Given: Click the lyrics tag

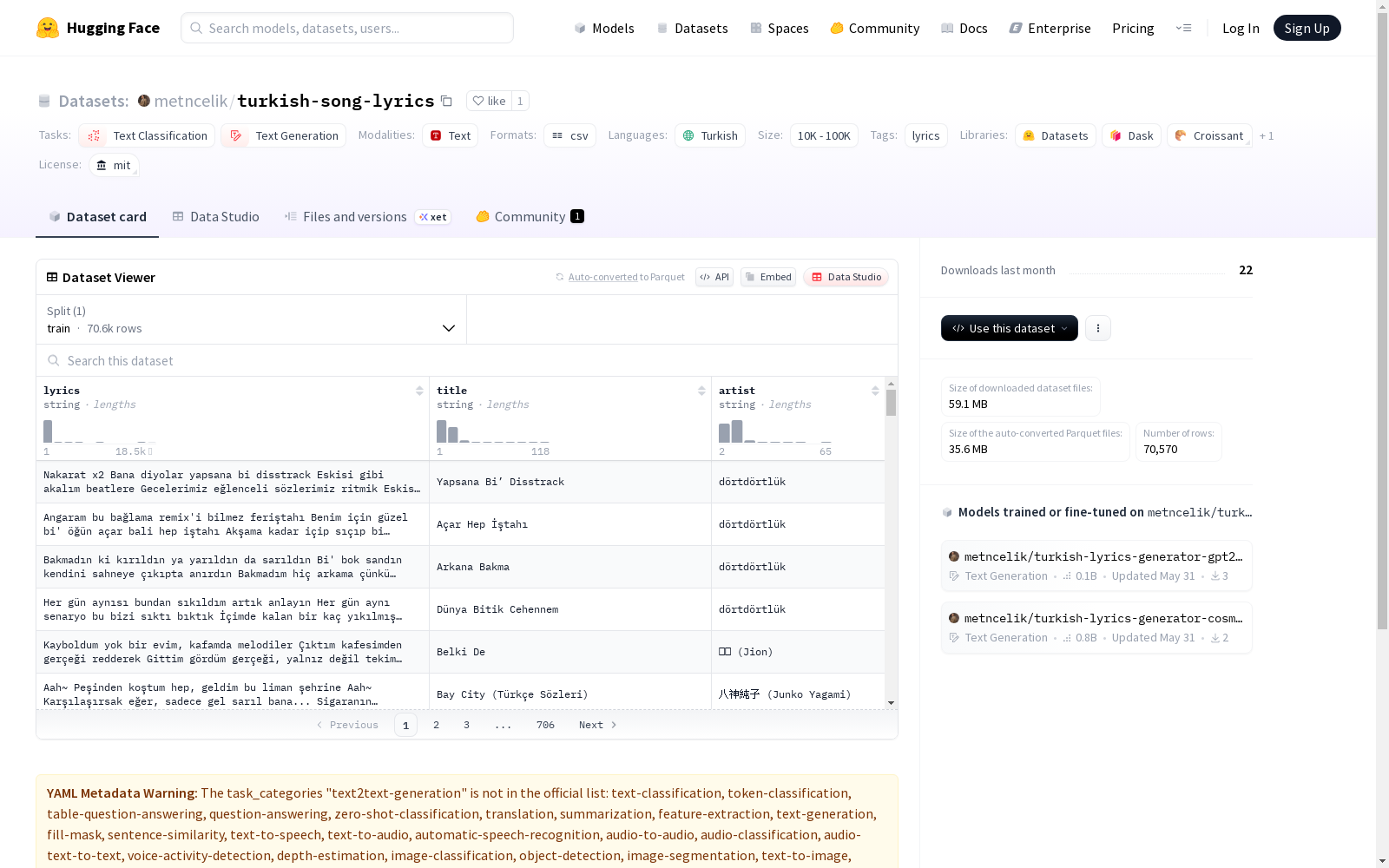Looking at the screenshot, I should click(x=925, y=135).
